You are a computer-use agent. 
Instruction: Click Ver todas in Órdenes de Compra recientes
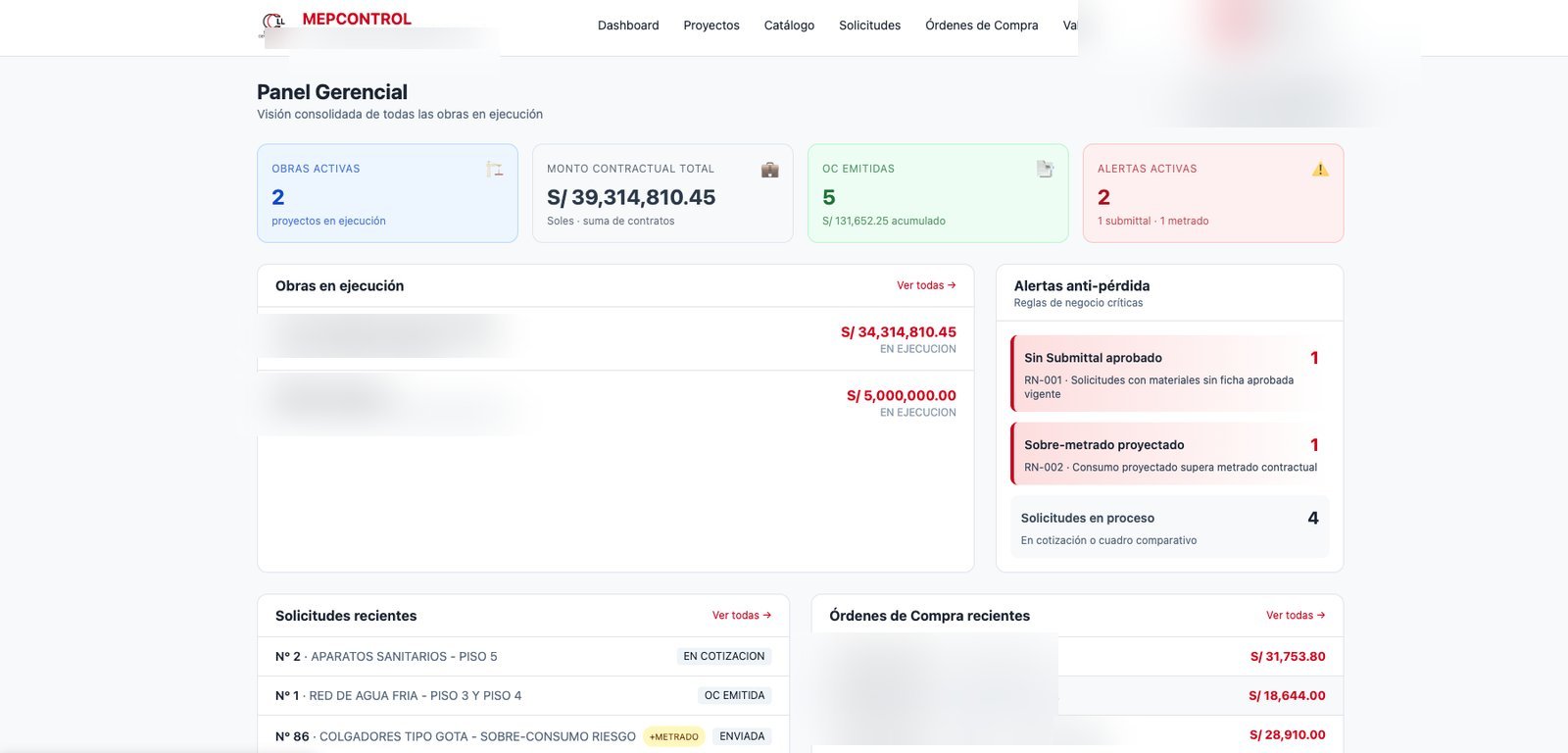1296,616
